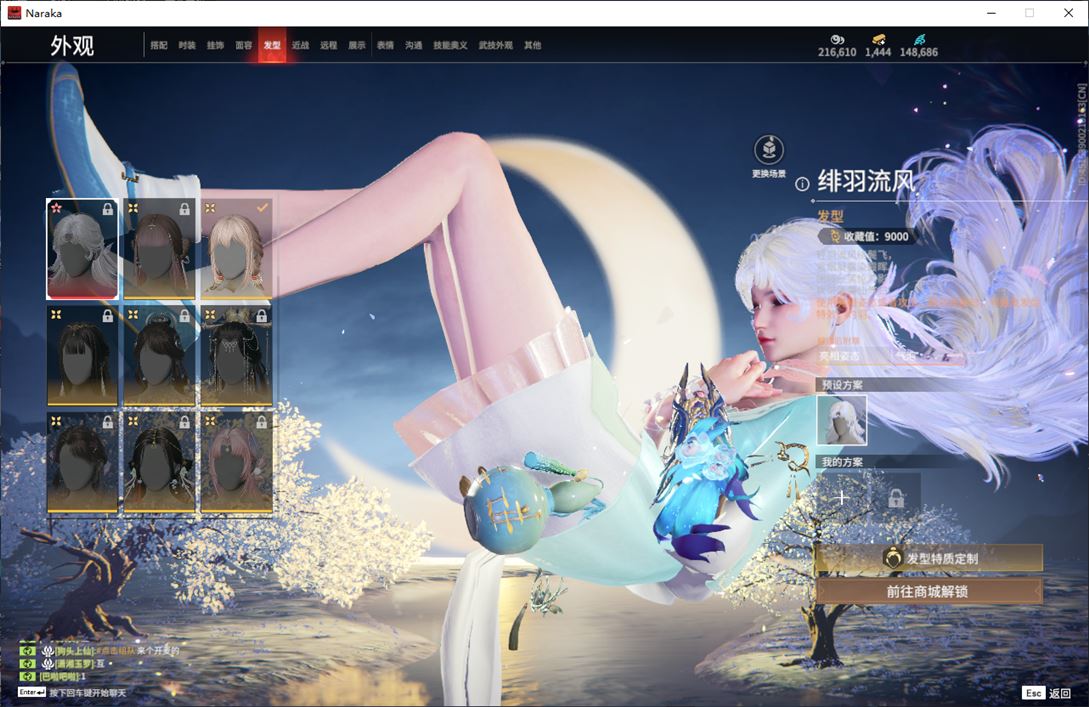
Task: Click the 按下回车键开始聊天 chat prompt
Action: click(88, 692)
